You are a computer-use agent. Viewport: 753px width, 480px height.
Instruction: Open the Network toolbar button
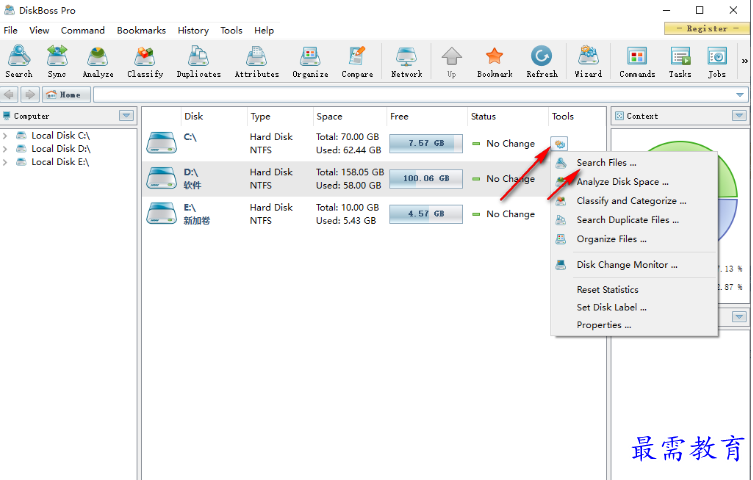click(x=406, y=61)
